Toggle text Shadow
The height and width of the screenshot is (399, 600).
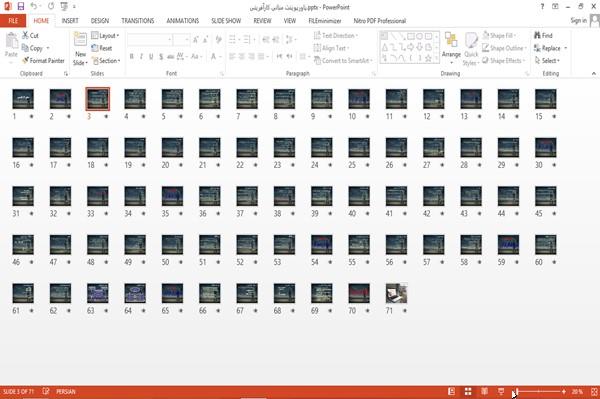(x=161, y=57)
